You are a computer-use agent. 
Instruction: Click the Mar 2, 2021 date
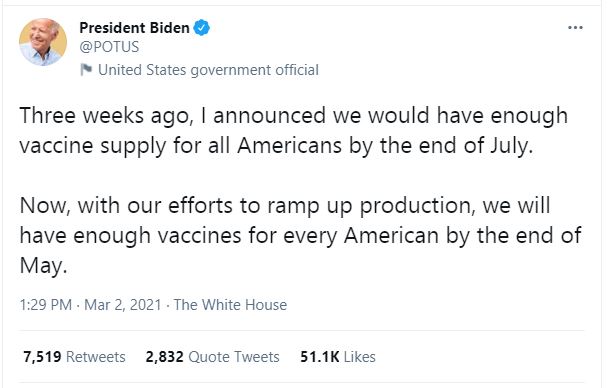pos(122,305)
